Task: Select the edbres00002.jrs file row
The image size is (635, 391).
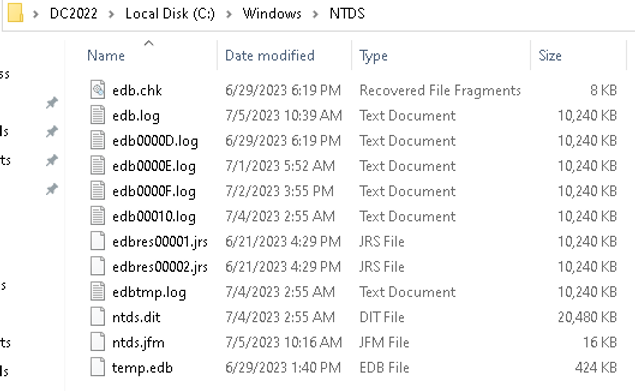Action: tap(353, 267)
